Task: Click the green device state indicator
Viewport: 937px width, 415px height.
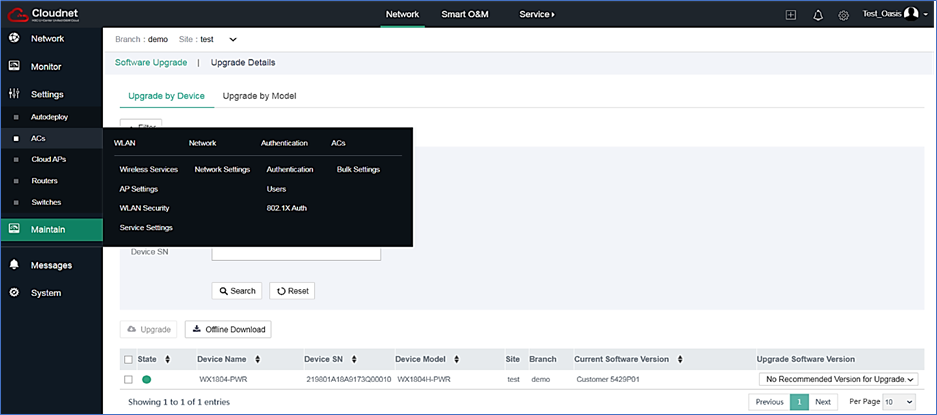Action: (x=146, y=380)
